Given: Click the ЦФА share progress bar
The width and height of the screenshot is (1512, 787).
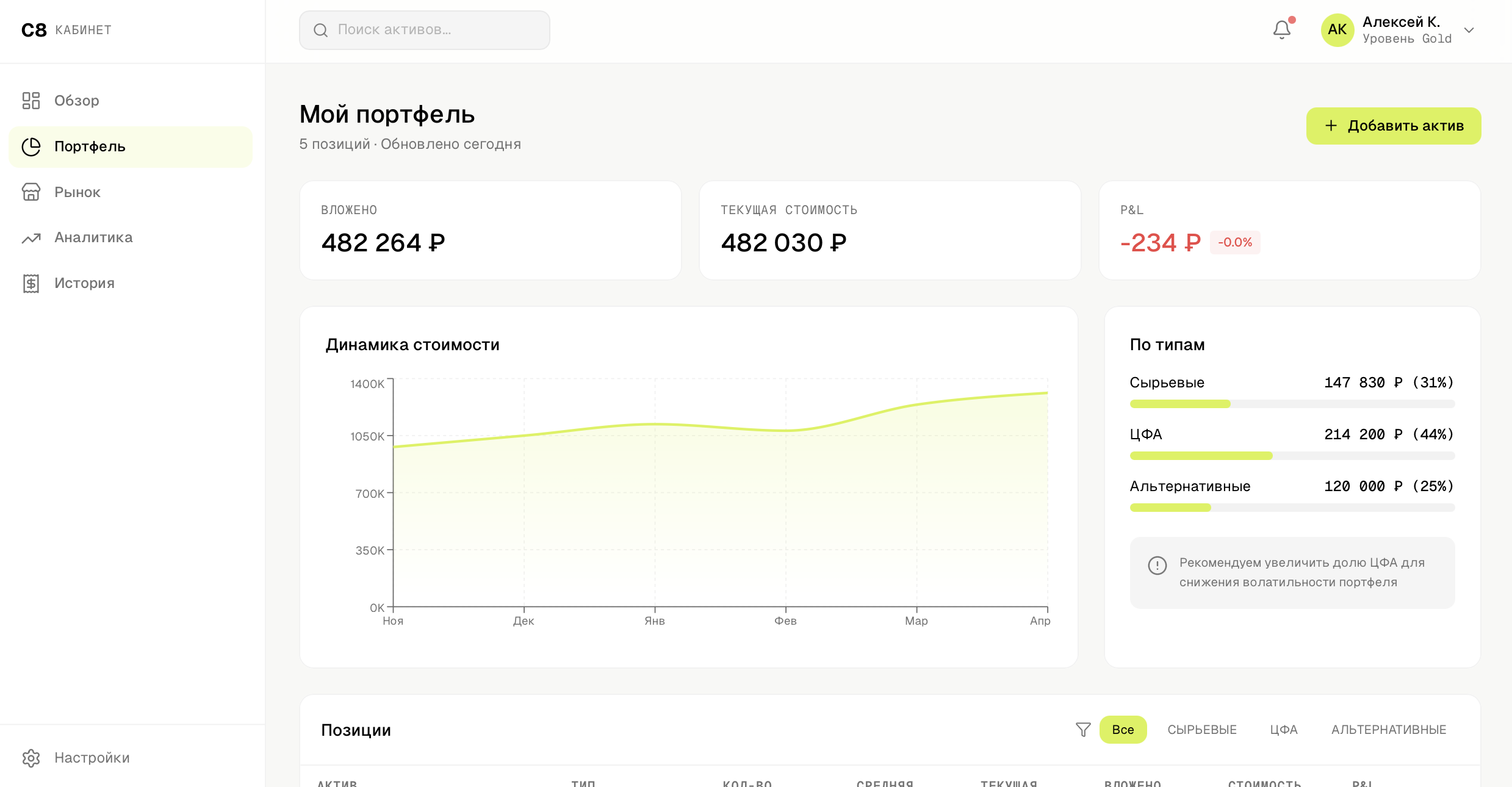Looking at the screenshot, I should [1292, 456].
